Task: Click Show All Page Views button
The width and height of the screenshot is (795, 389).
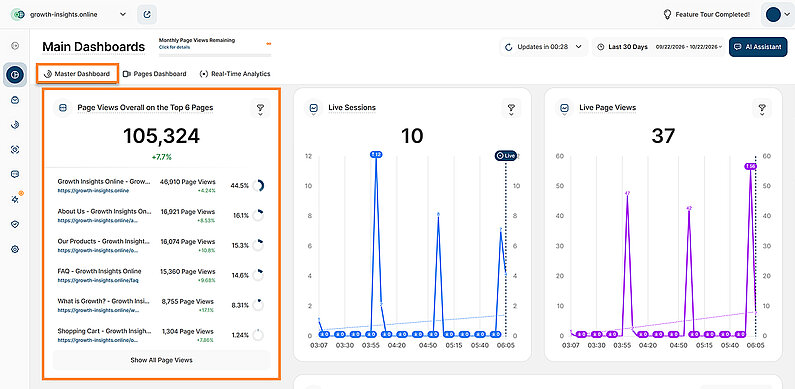Action: click(161, 360)
